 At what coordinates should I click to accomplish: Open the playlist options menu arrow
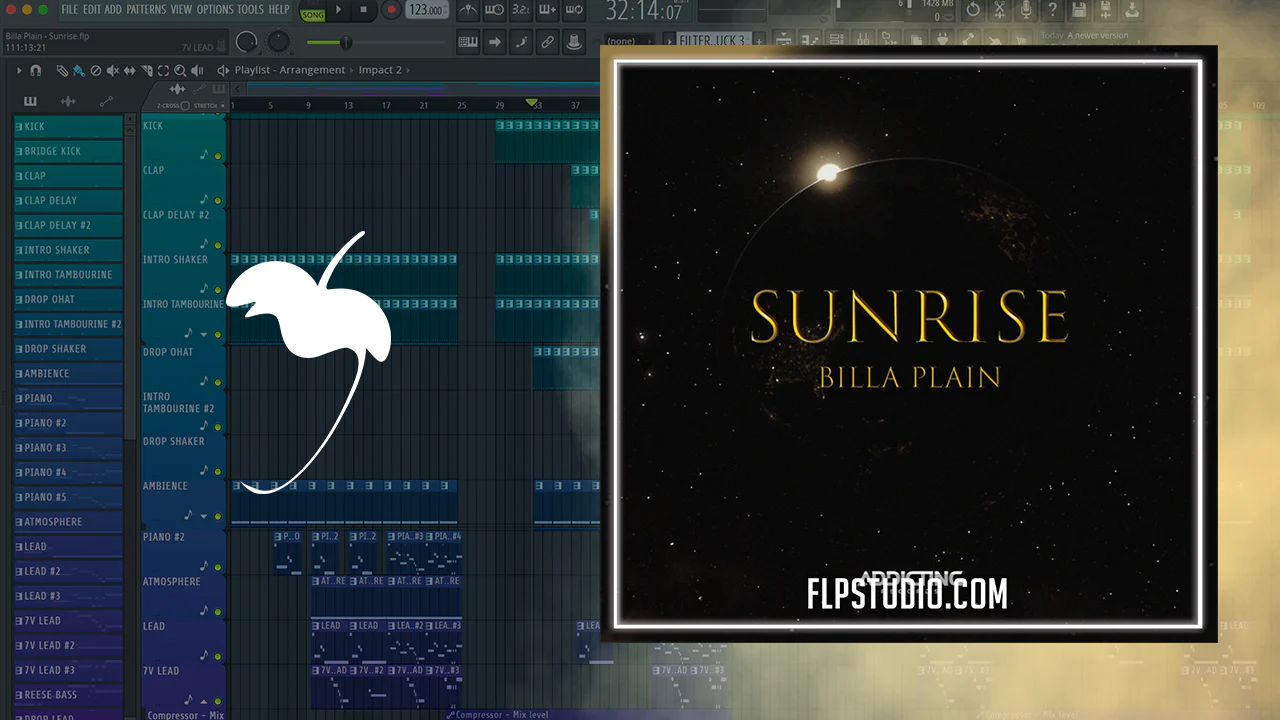click(x=19, y=71)
